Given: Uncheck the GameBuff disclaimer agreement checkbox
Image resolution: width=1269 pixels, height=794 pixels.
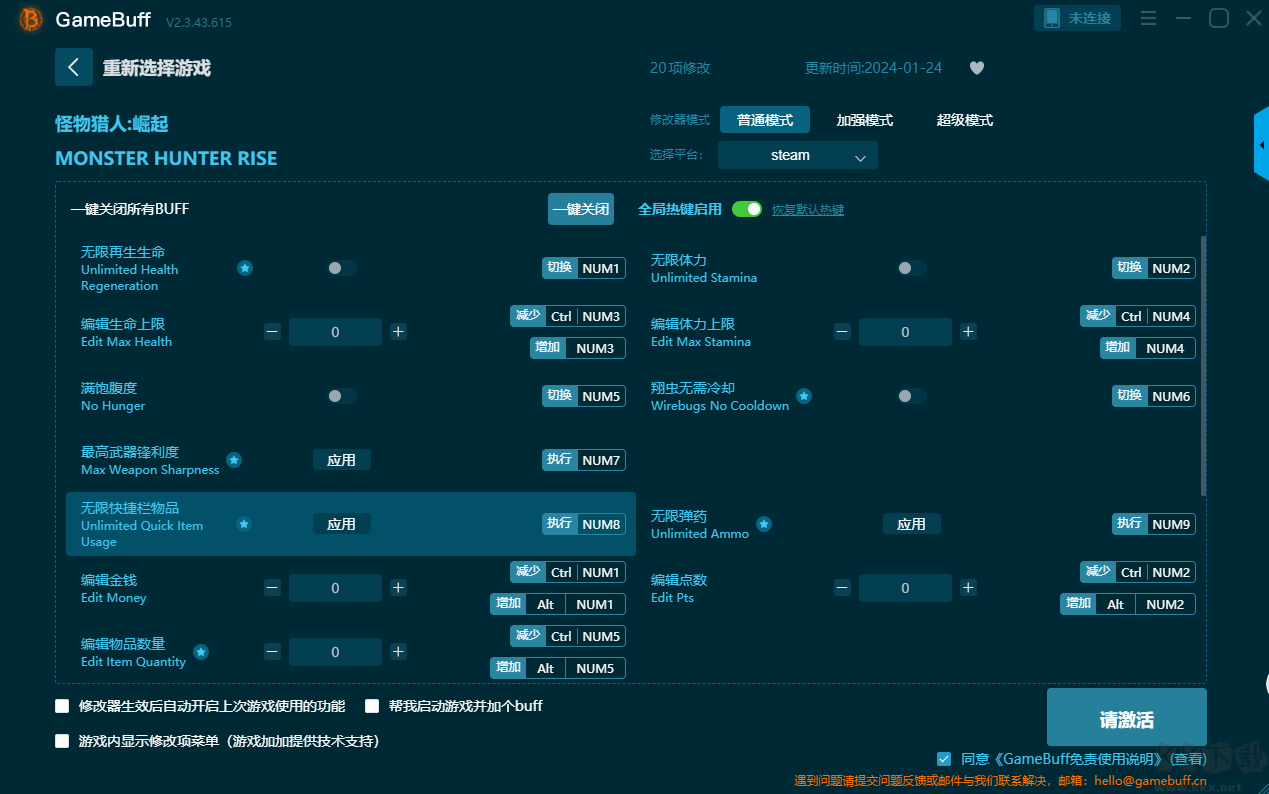Looking at the screenshot, I should click(x=944, y=759).
